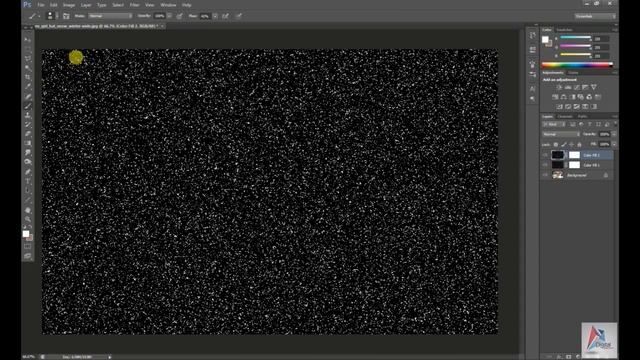Open the layer Opacity dropdown arrow

(x=614, y=134)
